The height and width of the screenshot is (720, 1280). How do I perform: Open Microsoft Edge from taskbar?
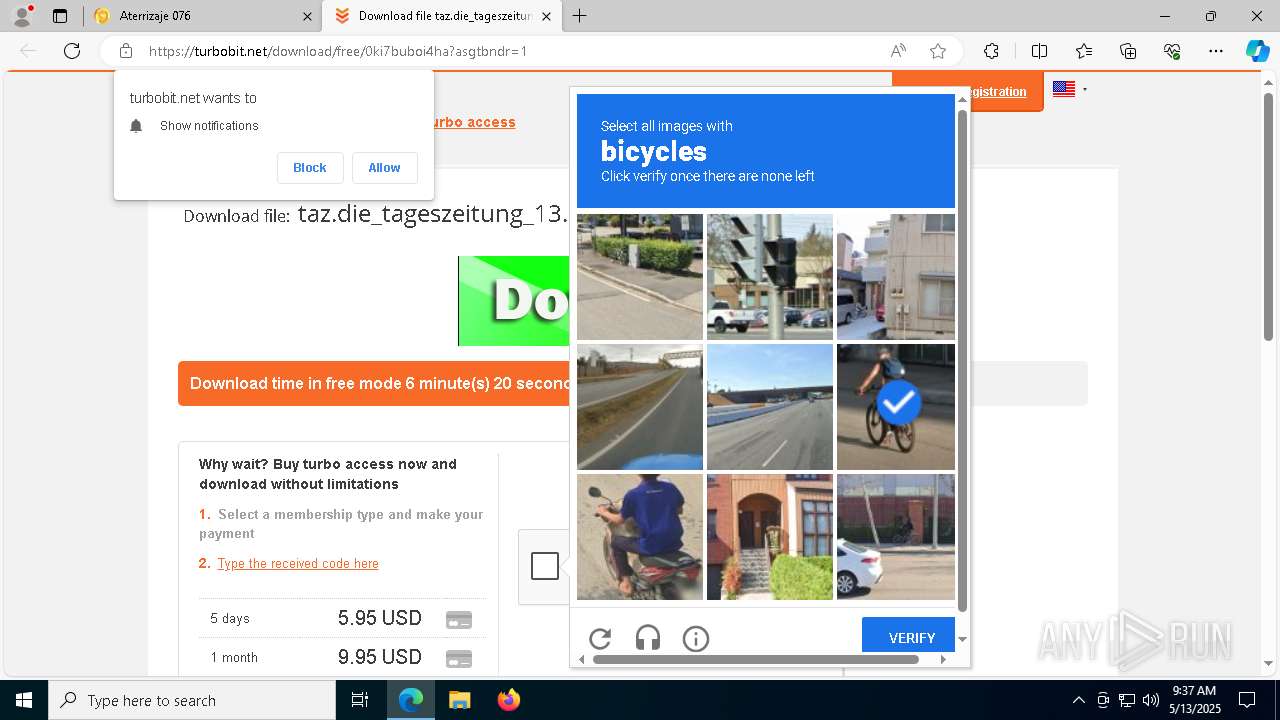click(411, 700)
